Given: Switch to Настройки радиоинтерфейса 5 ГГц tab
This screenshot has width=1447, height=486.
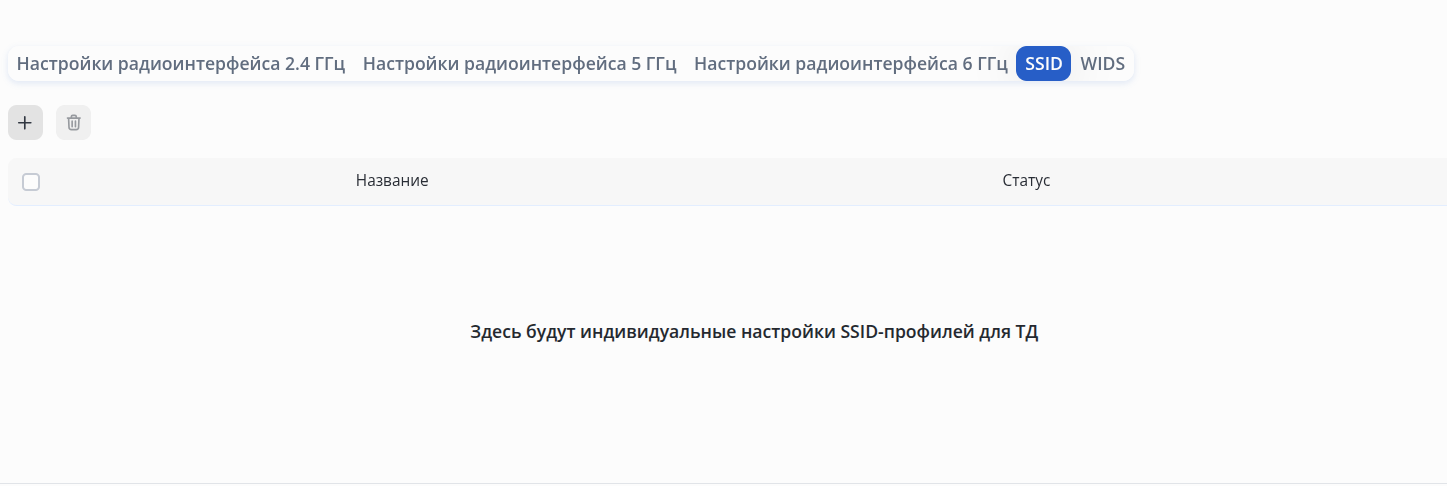Looking at the screenshot, I should click(x=520, y=64).
